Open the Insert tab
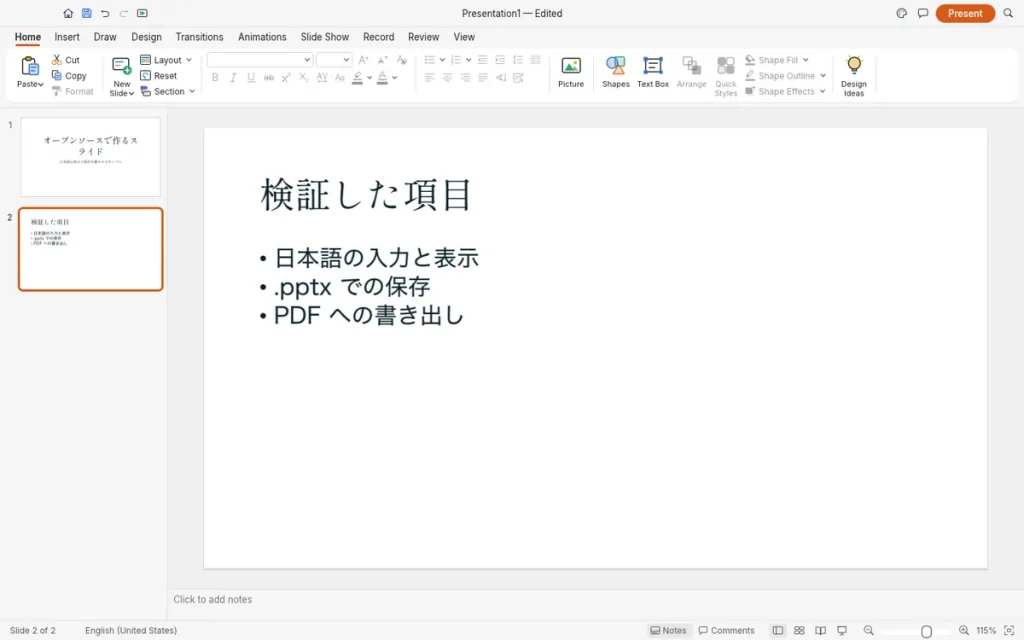The height and width of the screenshot is (640, 1024). pos(67,37)
